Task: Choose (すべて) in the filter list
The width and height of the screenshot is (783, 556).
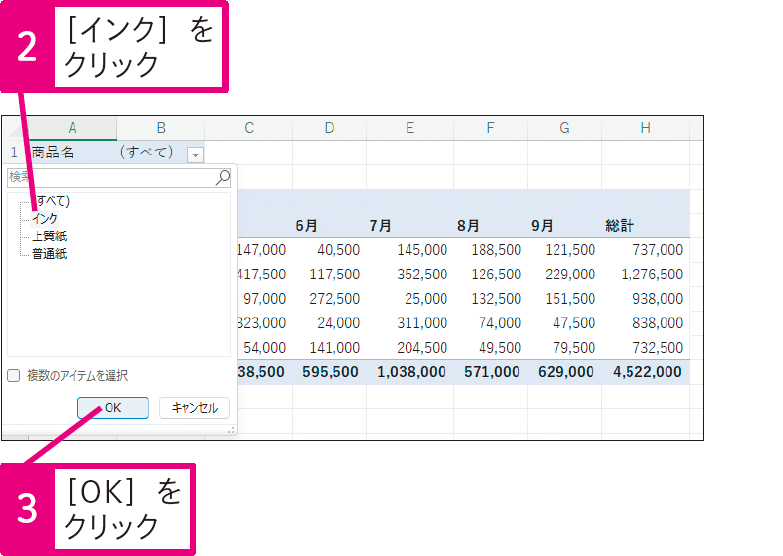Action: click(51, 200)
